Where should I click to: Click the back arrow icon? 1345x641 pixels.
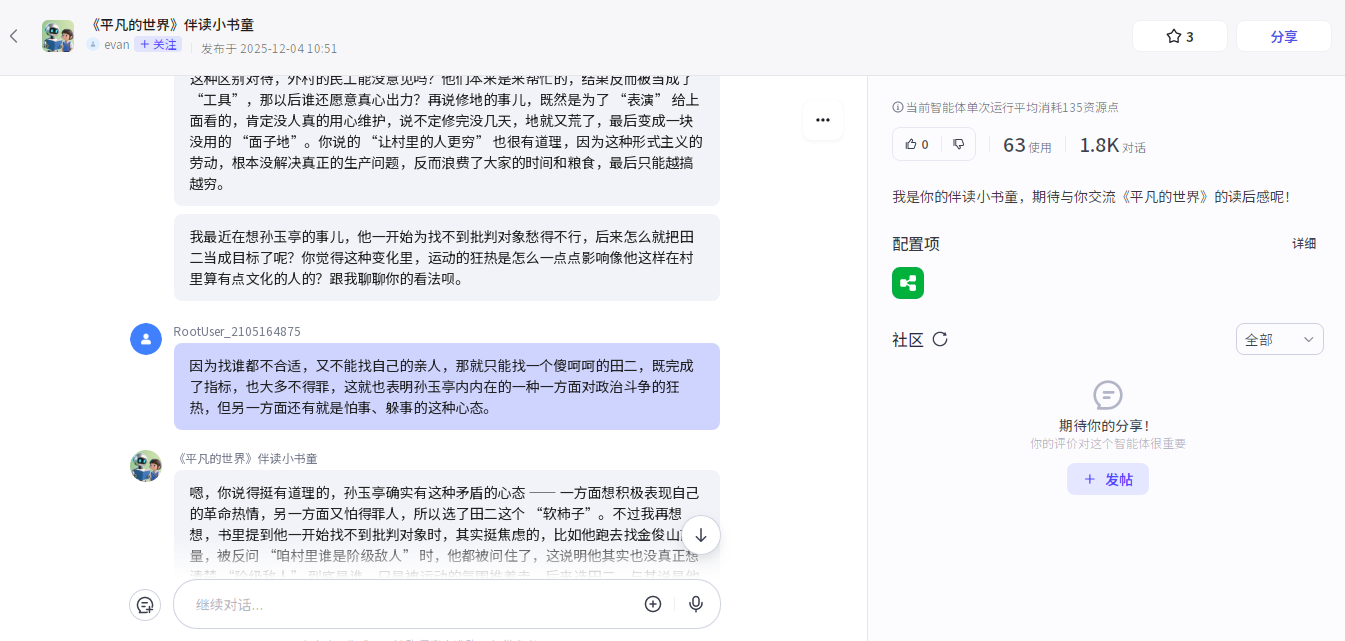[14, 36]
